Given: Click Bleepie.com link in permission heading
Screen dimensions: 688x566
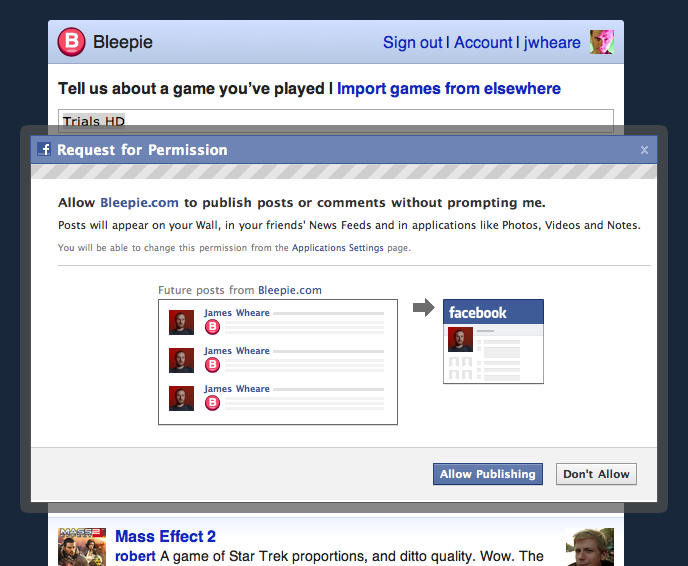Looking at the screenshot, I should (x=139, y=203).
